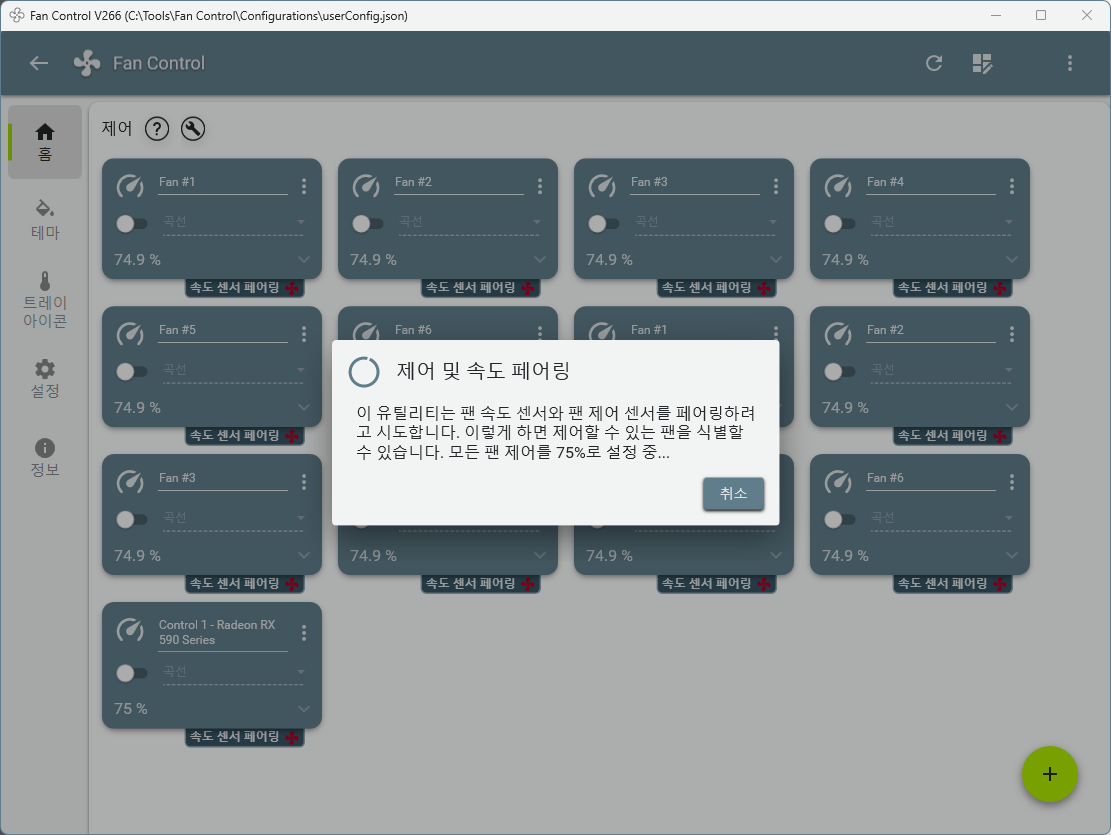This screenshot has height=835, width=1111.
Task: Expand chevron on Fan #3 card above Radeon card
Action: (304, 556)
